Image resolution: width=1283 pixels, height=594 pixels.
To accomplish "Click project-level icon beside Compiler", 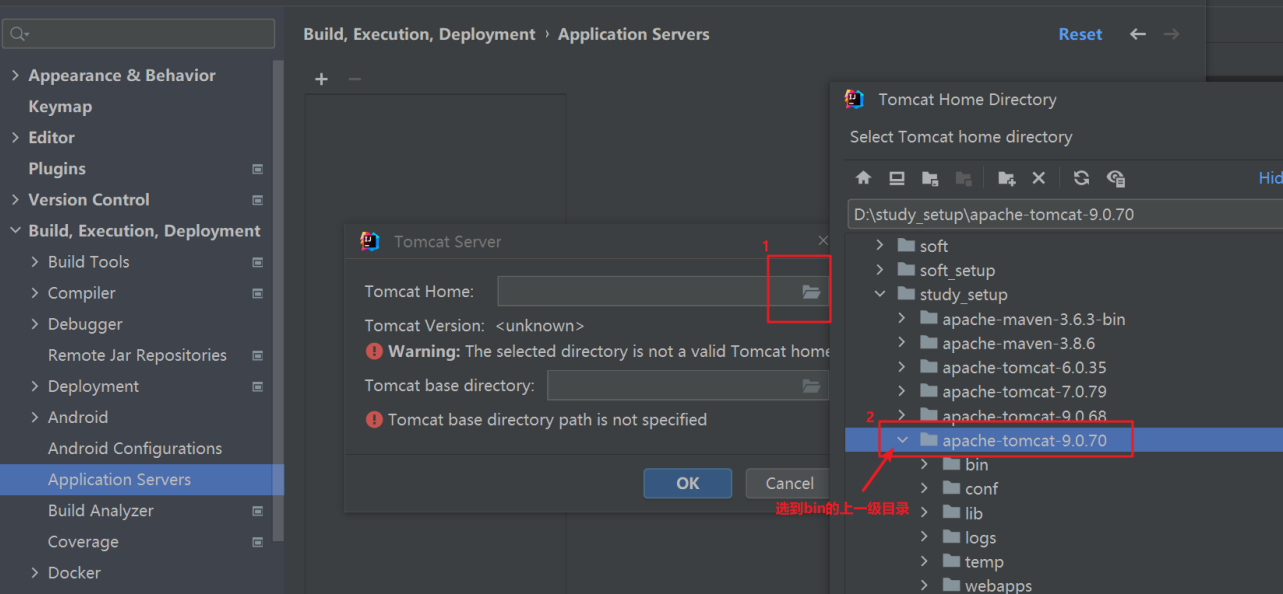I will coord(257,293).
